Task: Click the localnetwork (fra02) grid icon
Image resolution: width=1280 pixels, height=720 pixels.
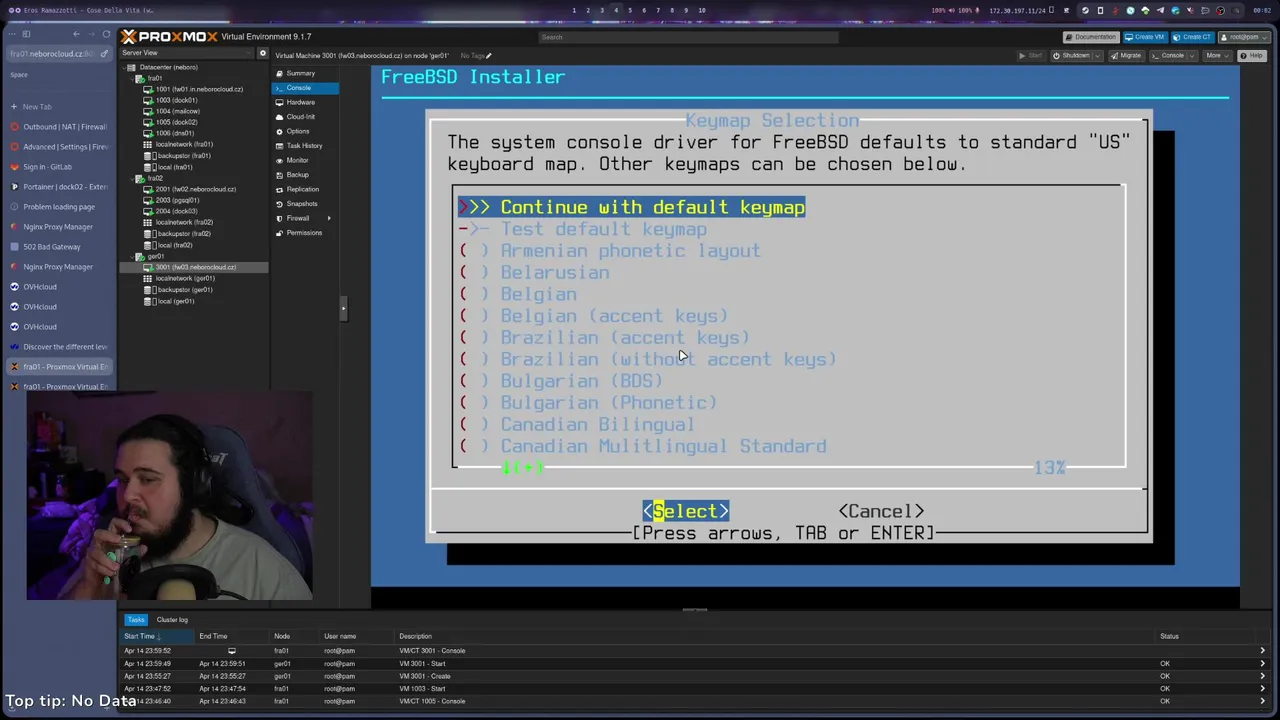Action: tap(149, 222)
